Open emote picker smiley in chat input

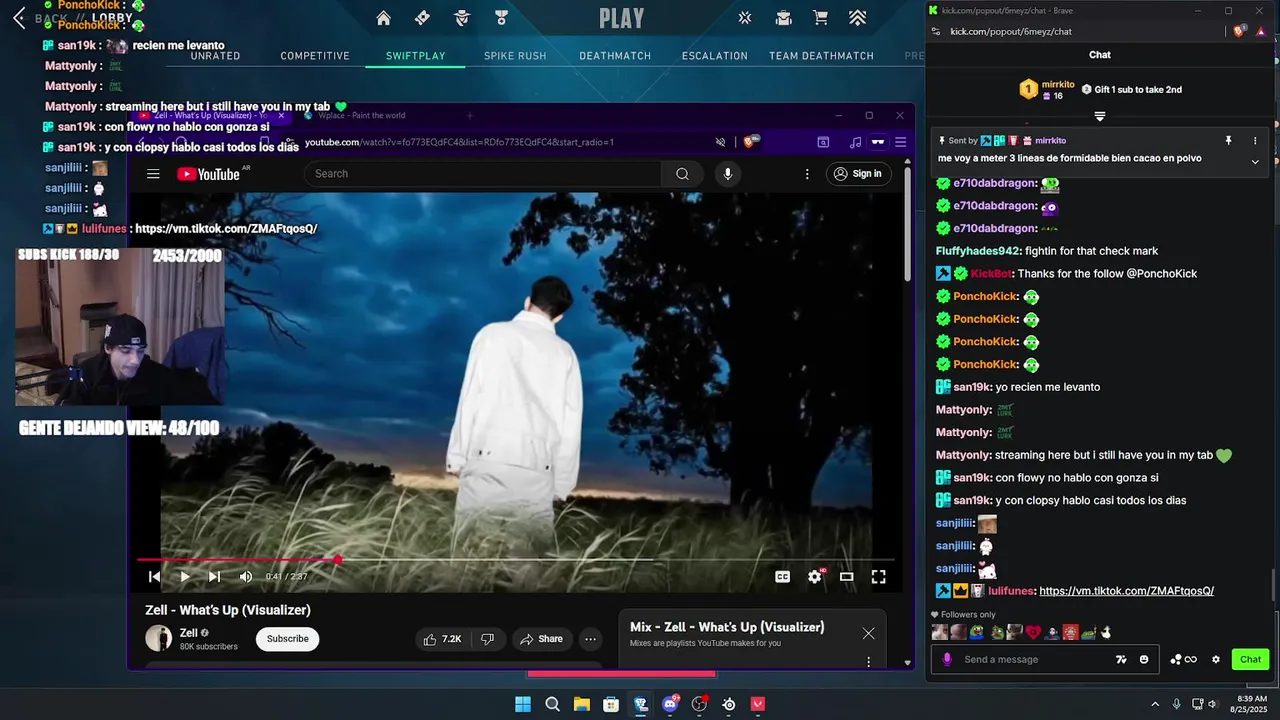coord(1144,659)
